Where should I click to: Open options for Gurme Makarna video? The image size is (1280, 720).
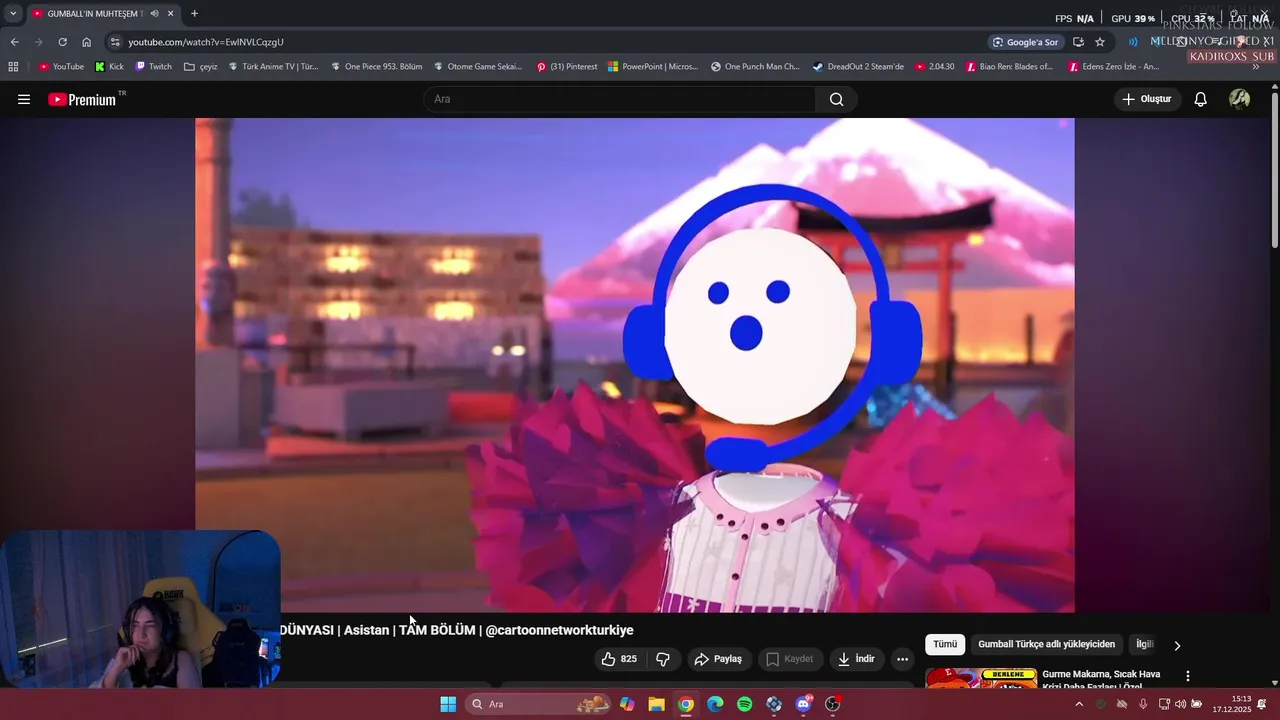pos(1188,676)
